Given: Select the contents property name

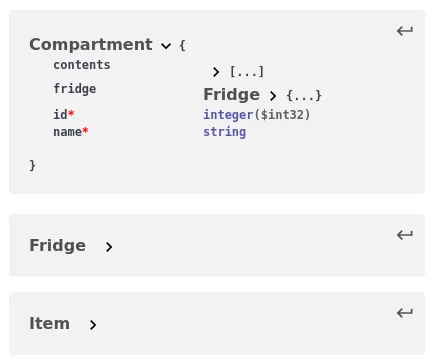Looking at the screenshot, I should click(82, 65).
